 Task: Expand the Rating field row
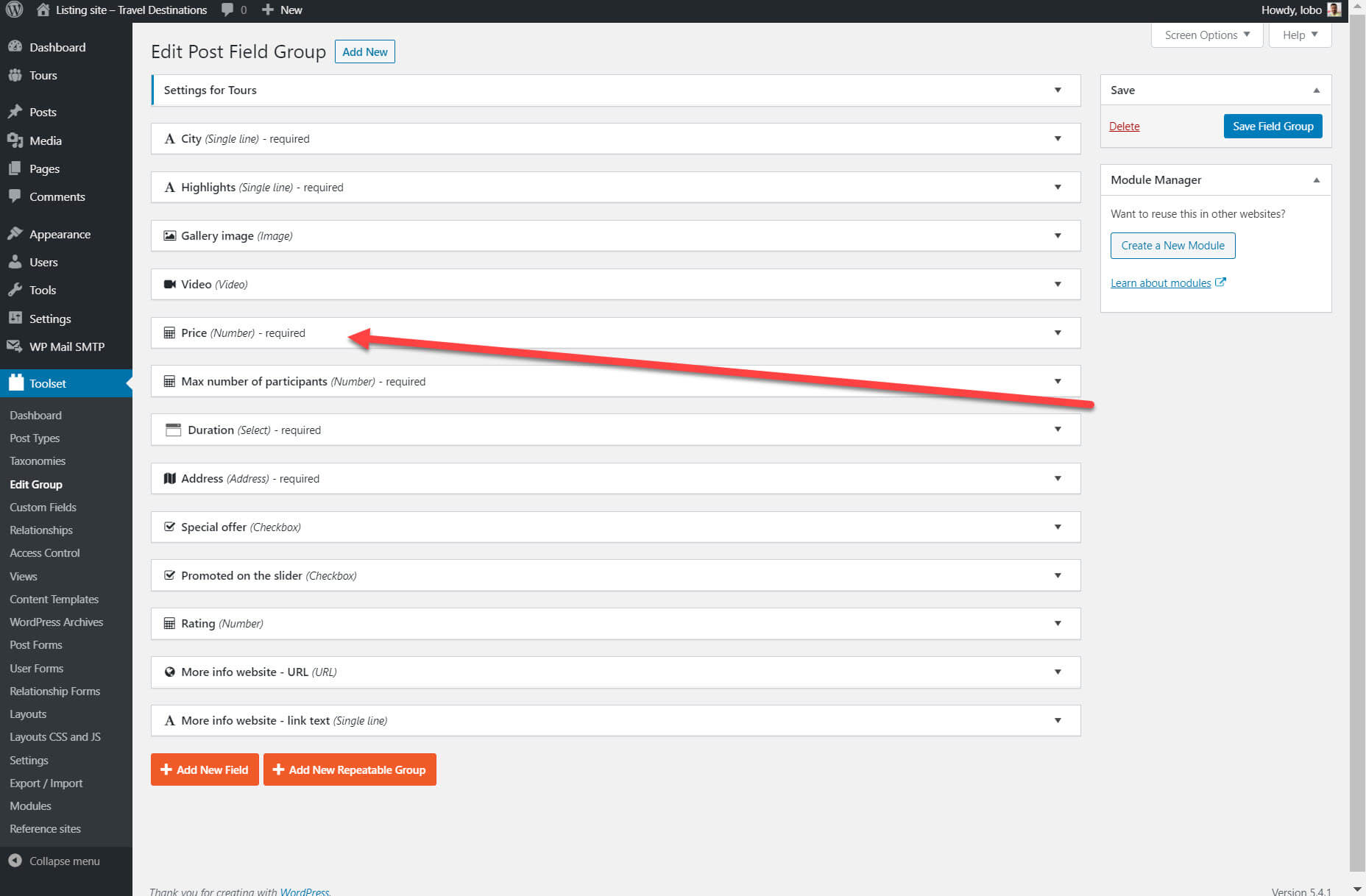(1058, 623)
